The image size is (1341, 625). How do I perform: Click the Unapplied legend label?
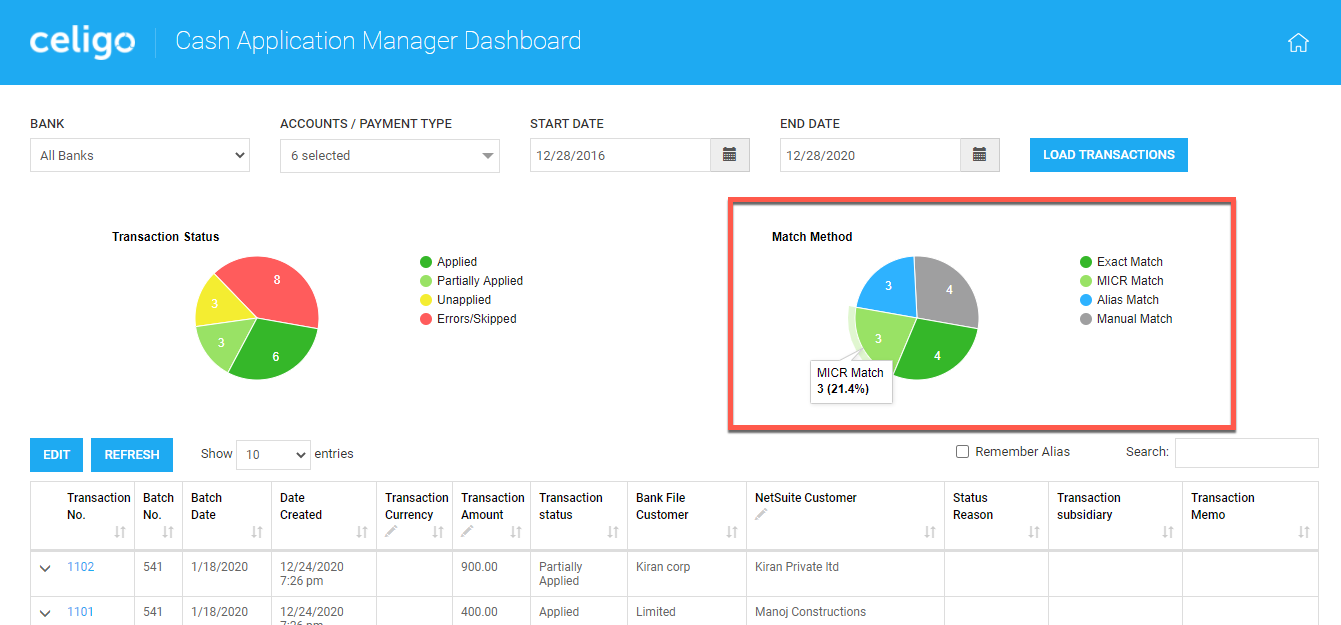(x=464, y=300)
